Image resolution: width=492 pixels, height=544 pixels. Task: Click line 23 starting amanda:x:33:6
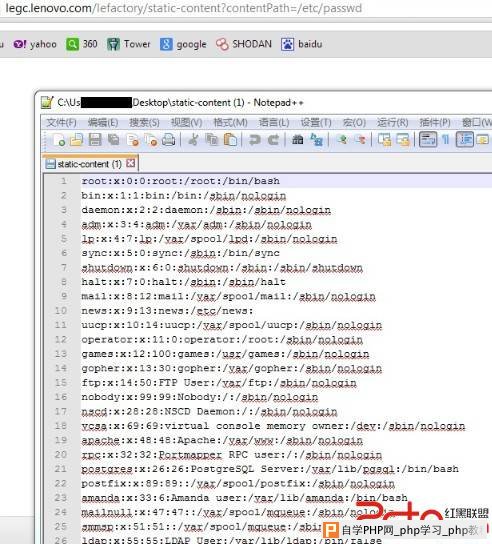pyautogui.click(x=245, y=498)
